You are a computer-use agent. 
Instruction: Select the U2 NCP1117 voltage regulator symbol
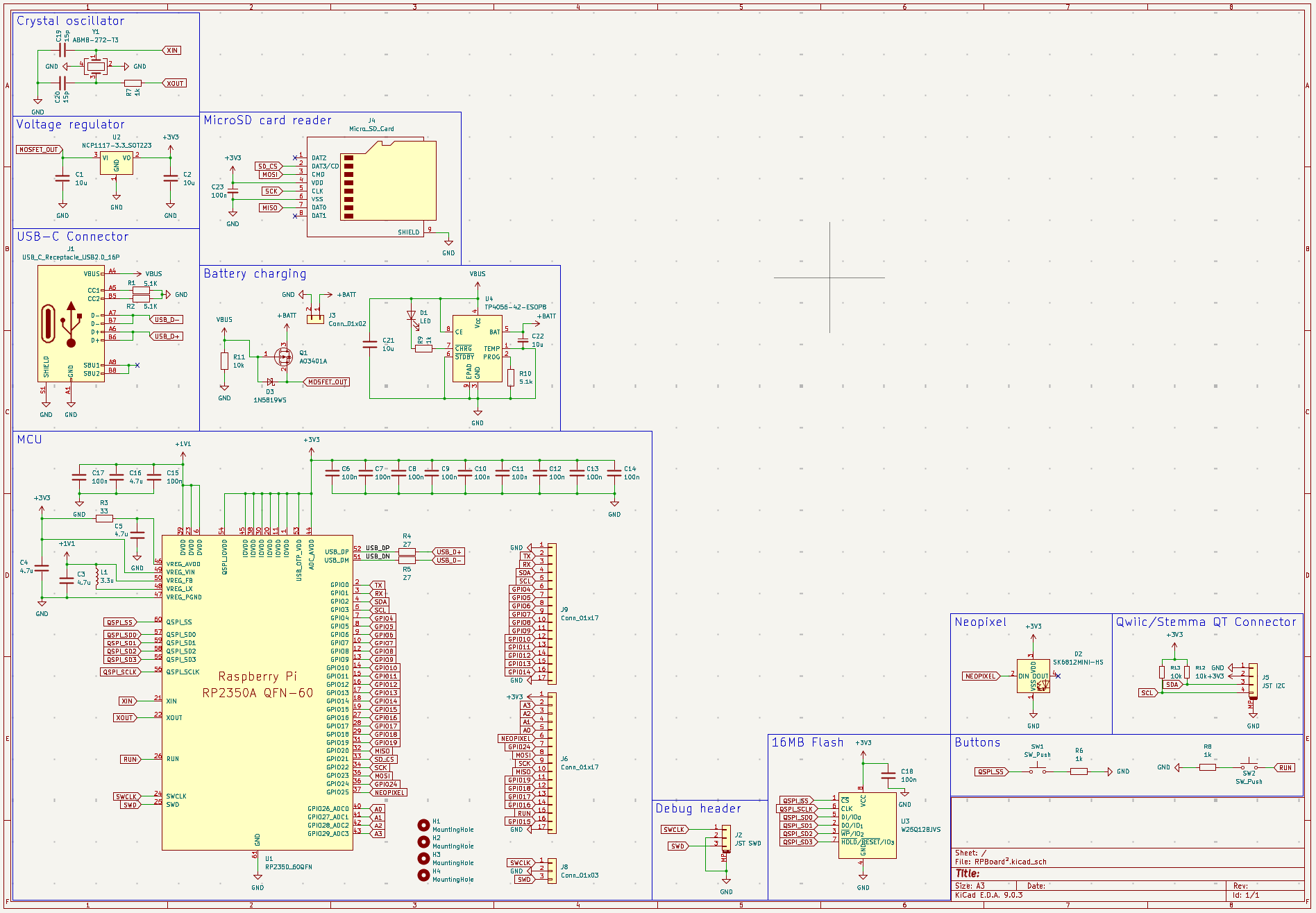(117, 162)
